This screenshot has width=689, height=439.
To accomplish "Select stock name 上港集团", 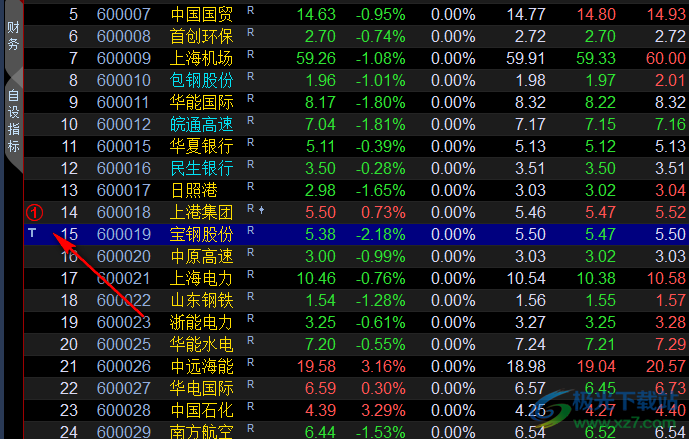I will click(202, 212).
